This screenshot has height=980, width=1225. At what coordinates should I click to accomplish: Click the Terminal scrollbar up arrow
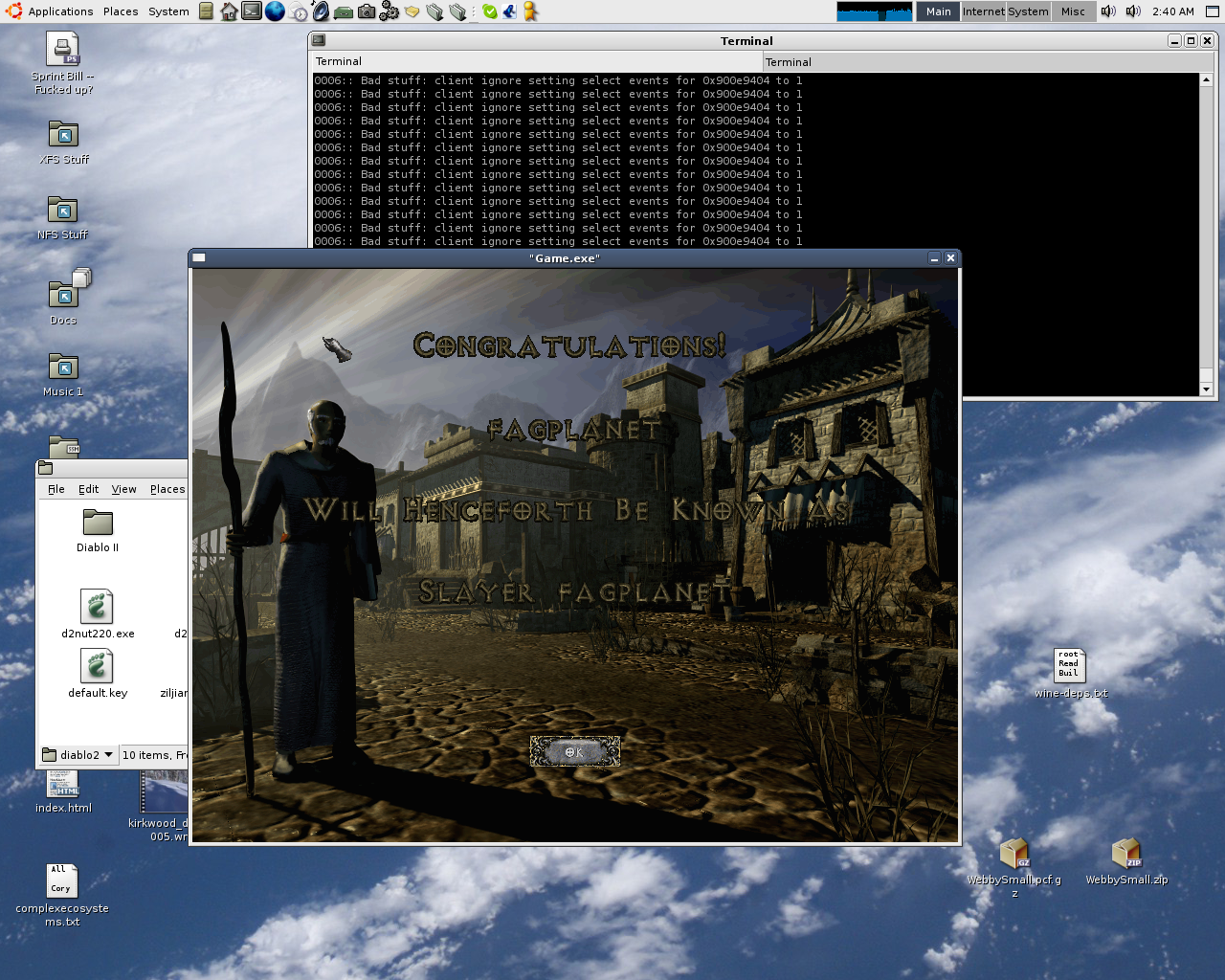[x=1207, y=79]
